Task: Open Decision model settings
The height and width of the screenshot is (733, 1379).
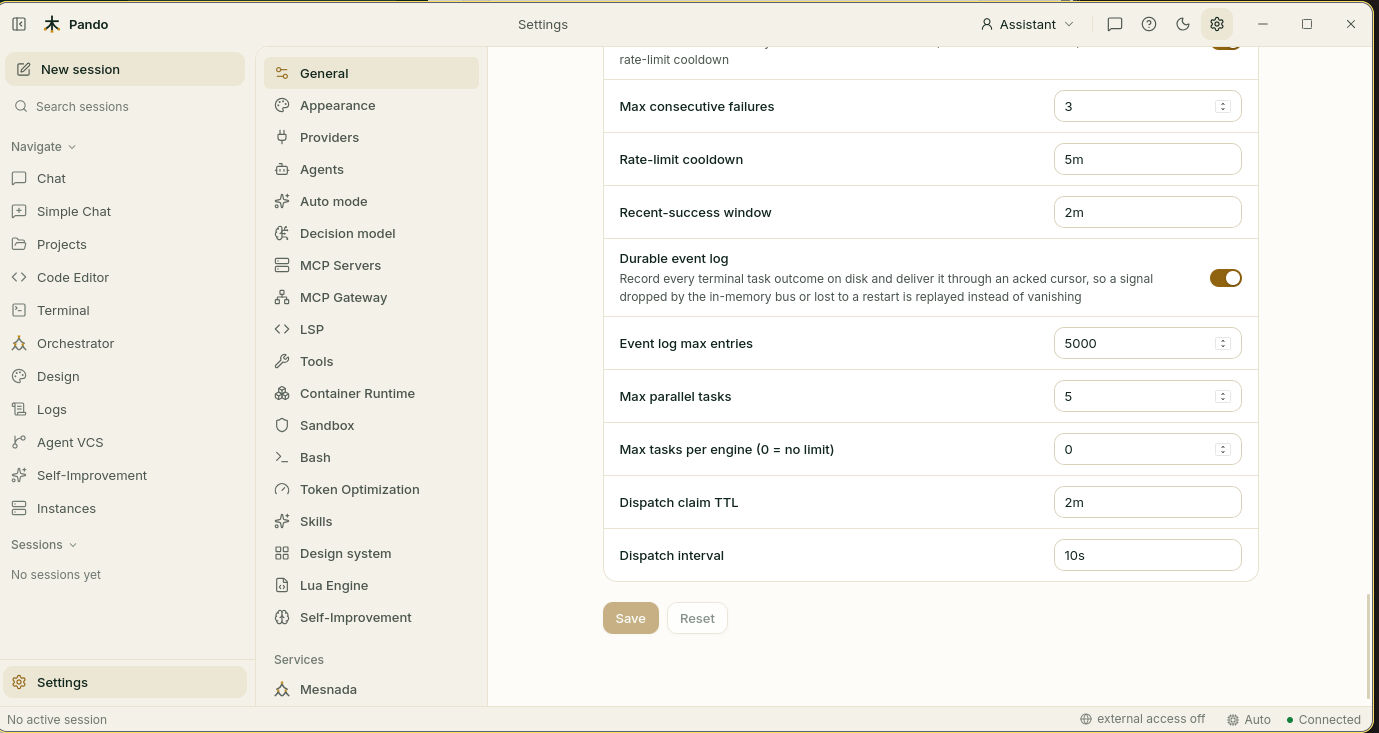Action: pos(371,233)
